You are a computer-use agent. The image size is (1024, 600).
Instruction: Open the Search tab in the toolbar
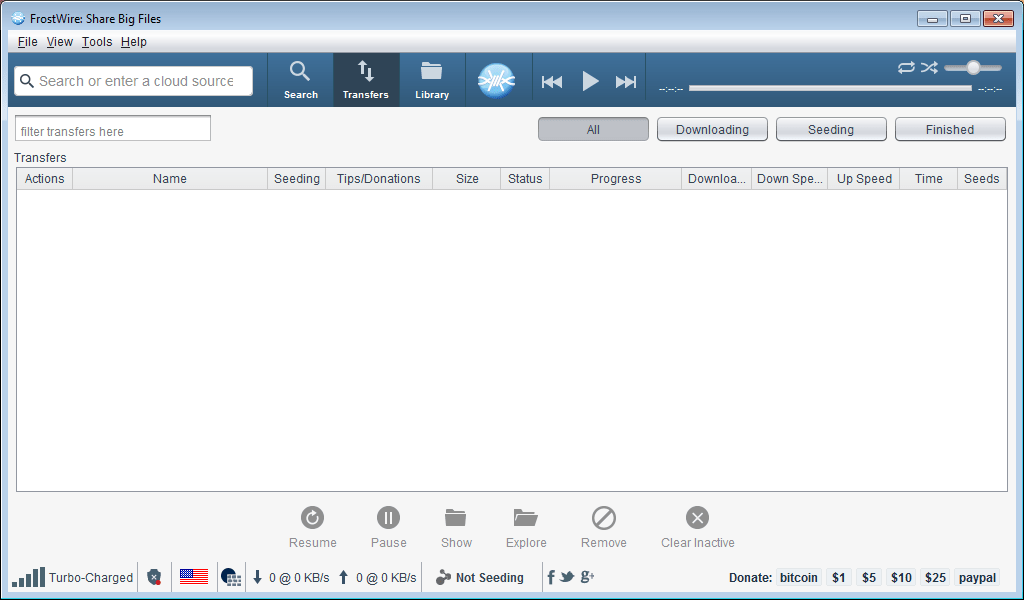[x=300, y=80]
